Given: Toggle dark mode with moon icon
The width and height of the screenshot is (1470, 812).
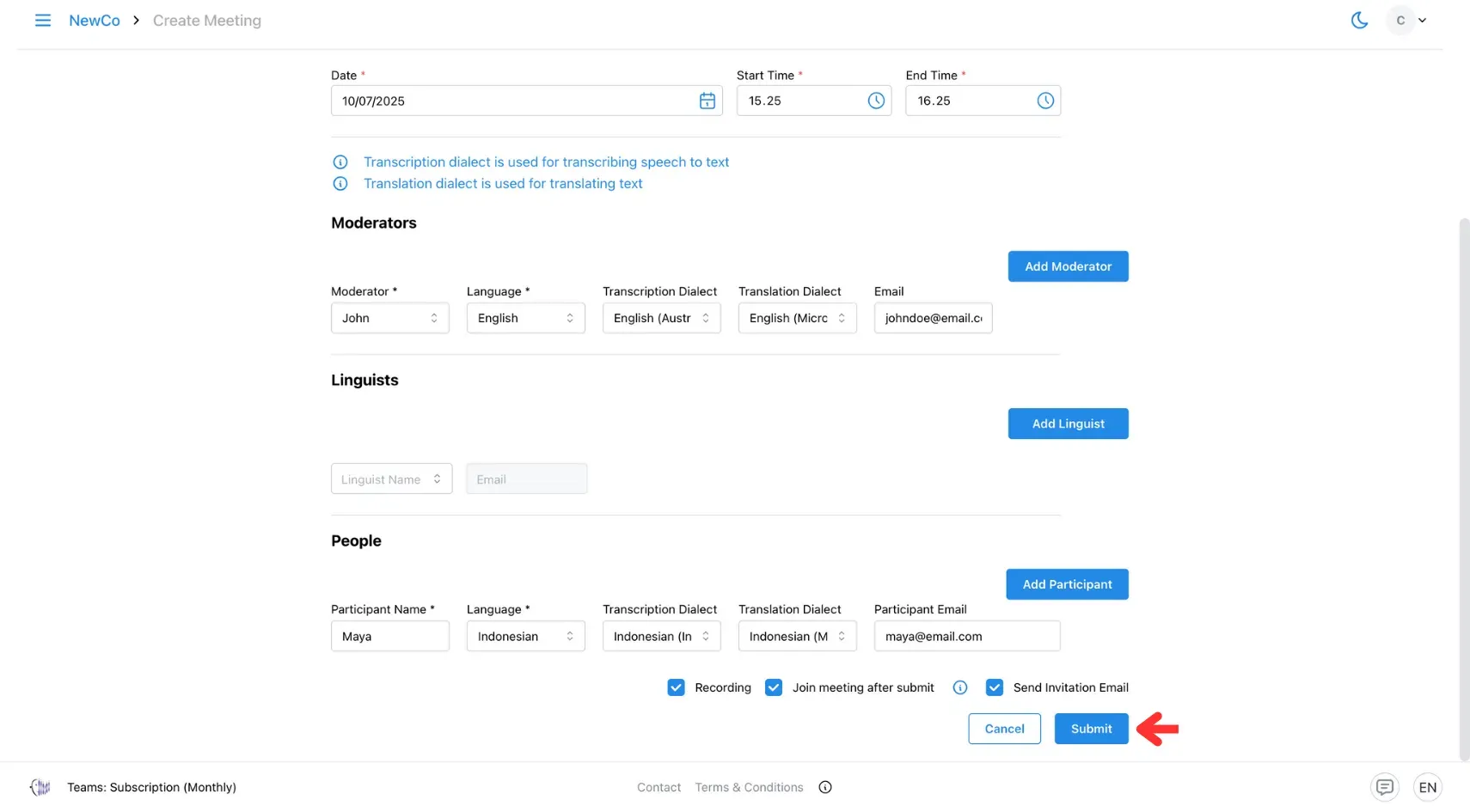Looking at the screenshot, I should tap(1359, 21).
